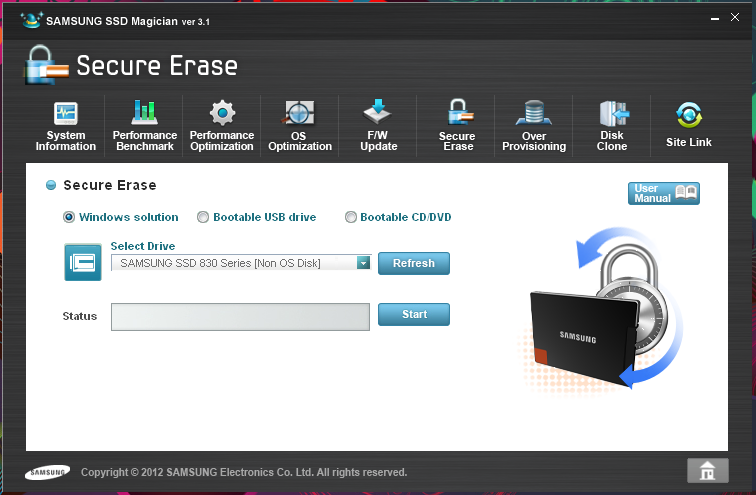Image resolution: width=756 pixels, height=495 pixels.
Task: Click Start to begin secure erase
Action: pos(414,314)
